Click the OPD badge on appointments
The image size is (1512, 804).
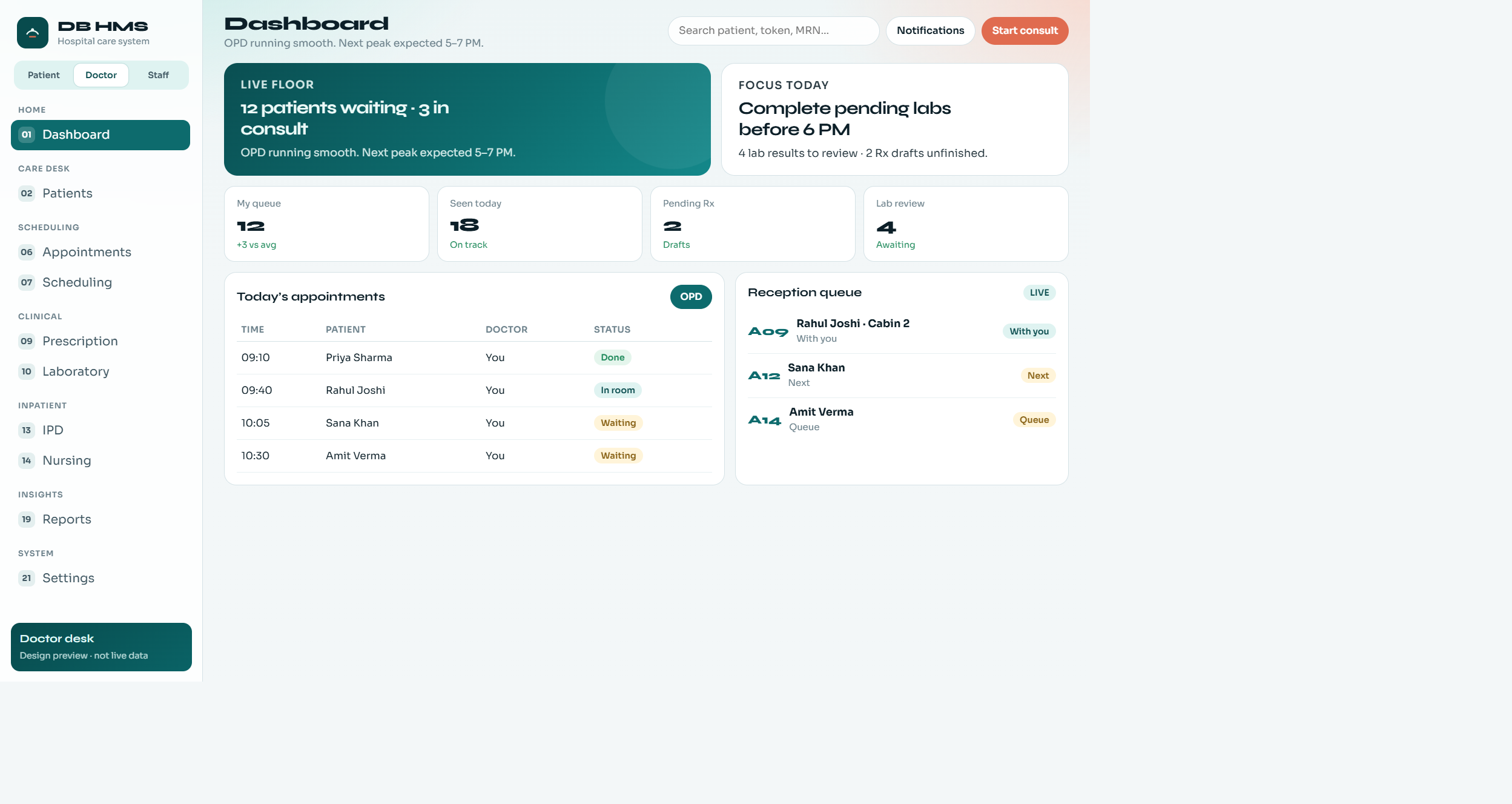691,297
